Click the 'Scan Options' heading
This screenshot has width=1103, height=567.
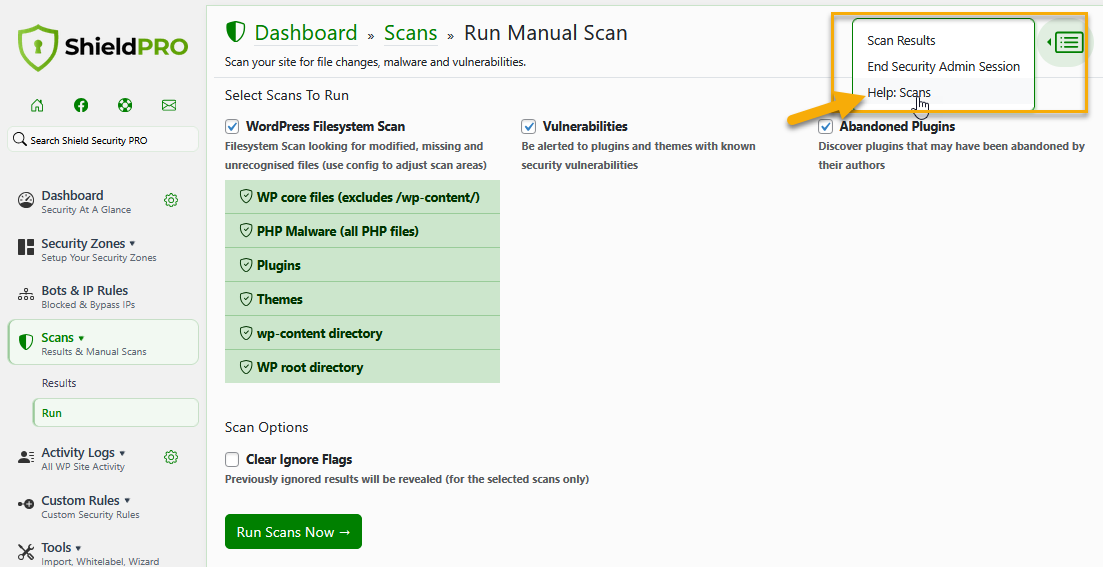tap(267, 428)
